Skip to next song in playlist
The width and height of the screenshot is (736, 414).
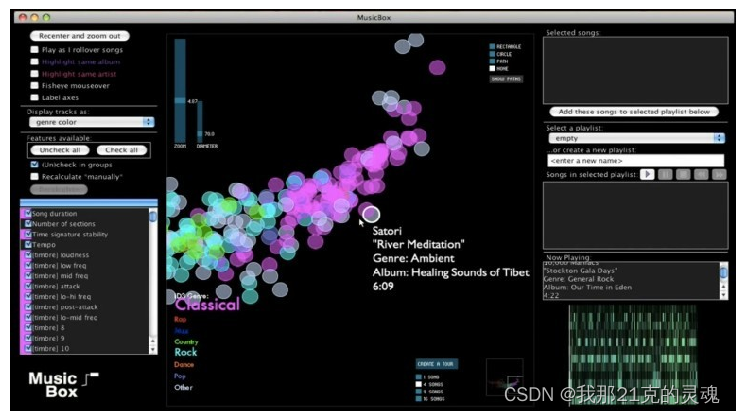pyautogui.click(x=719, y=174)
